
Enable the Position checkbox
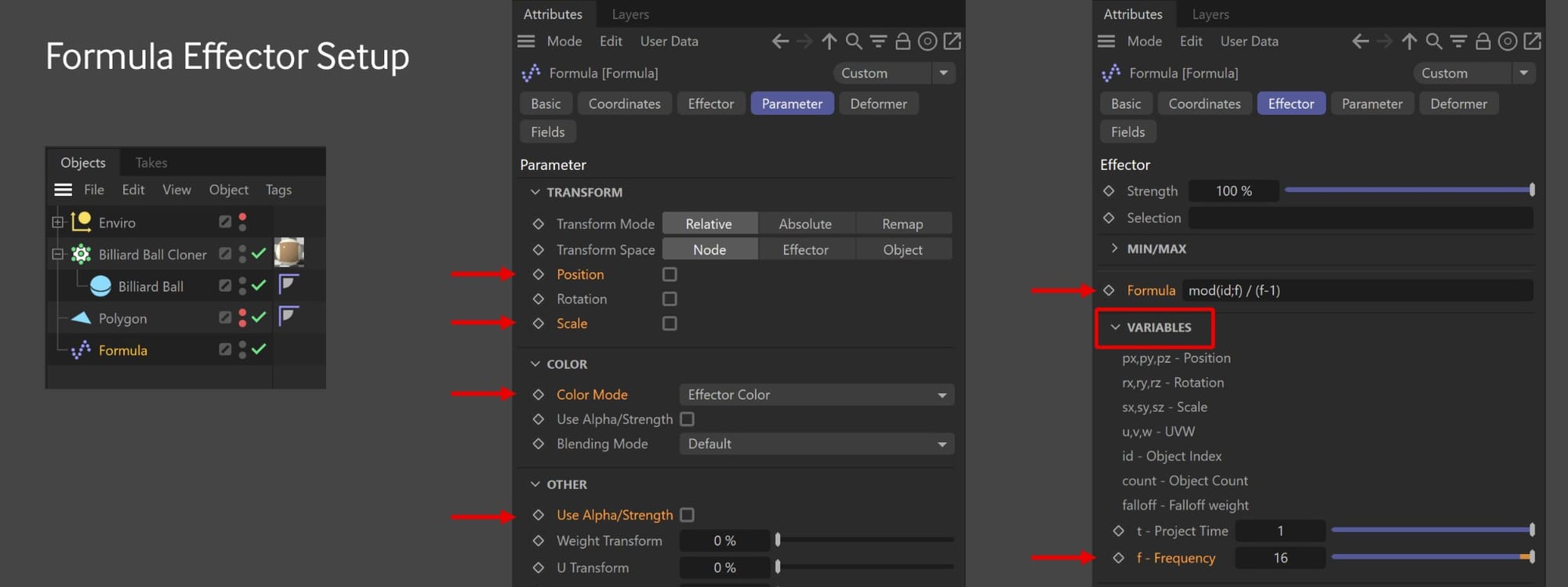pos(670,274)
